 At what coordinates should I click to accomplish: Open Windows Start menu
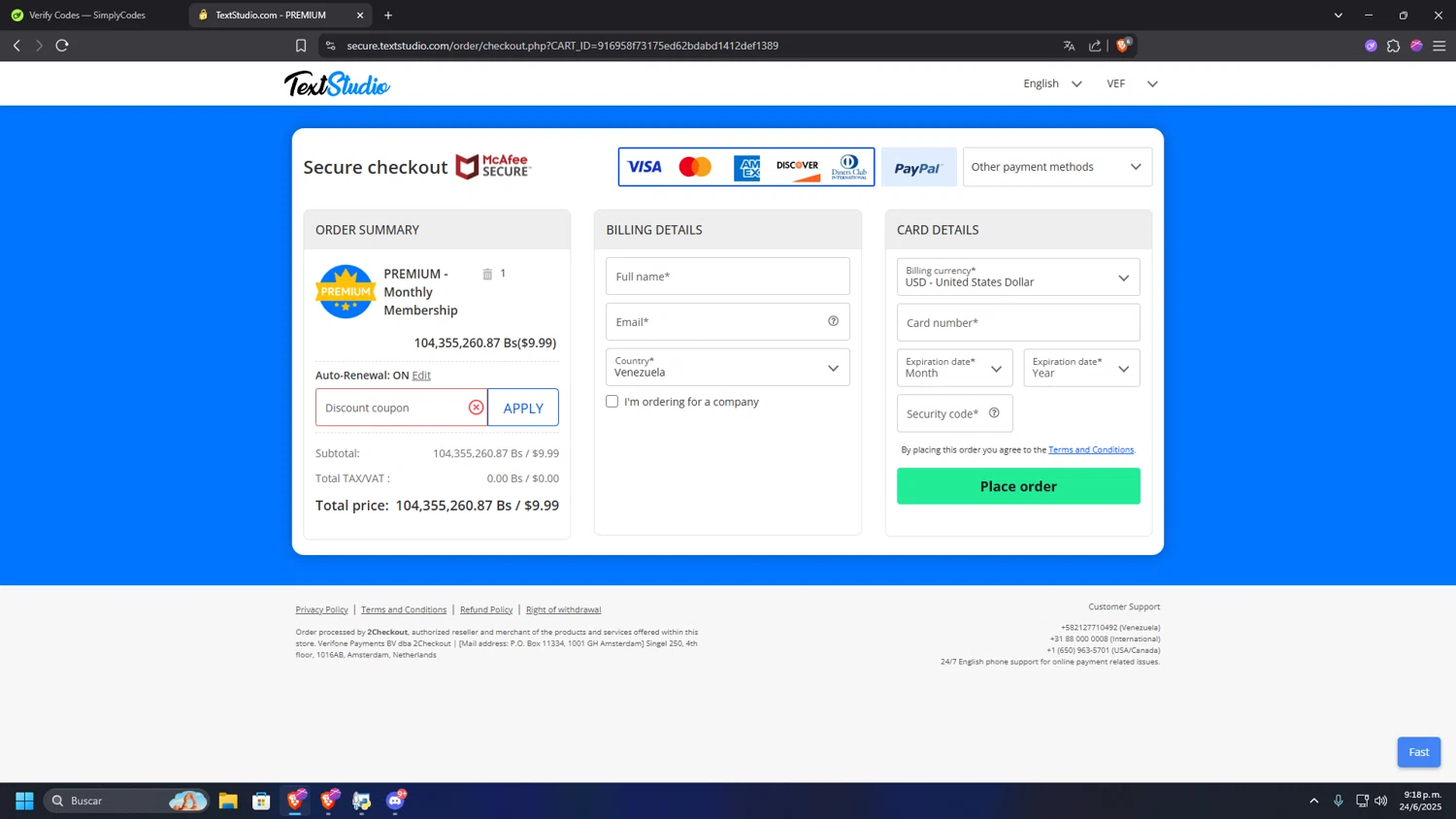click(24, 801)
